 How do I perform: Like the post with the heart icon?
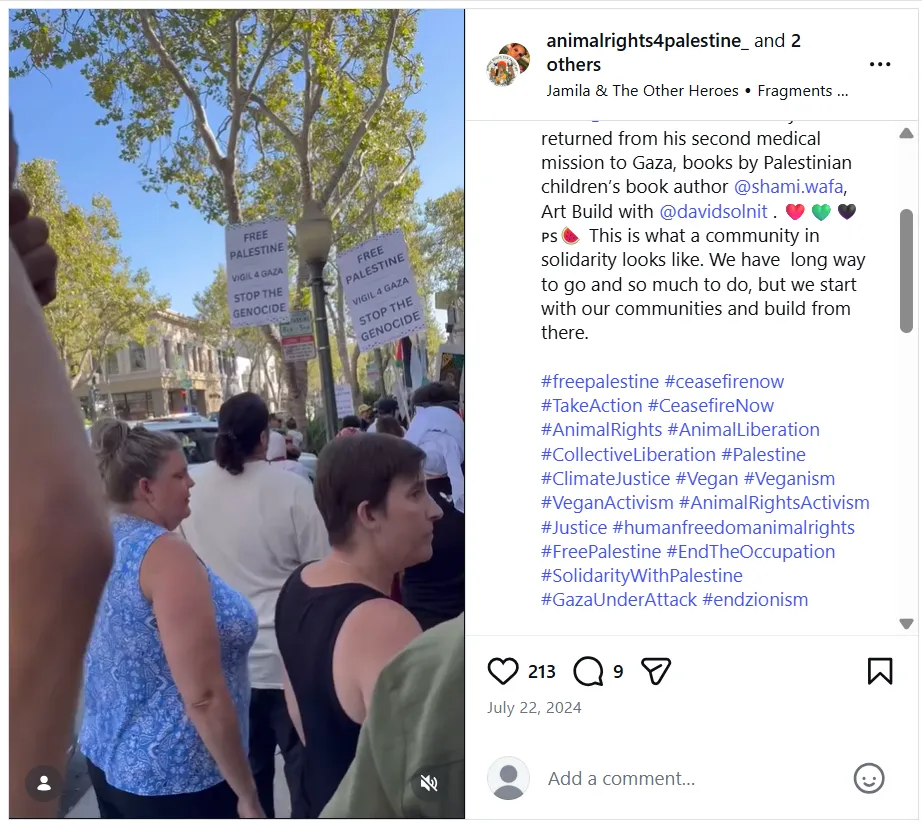tap(503, 671)
